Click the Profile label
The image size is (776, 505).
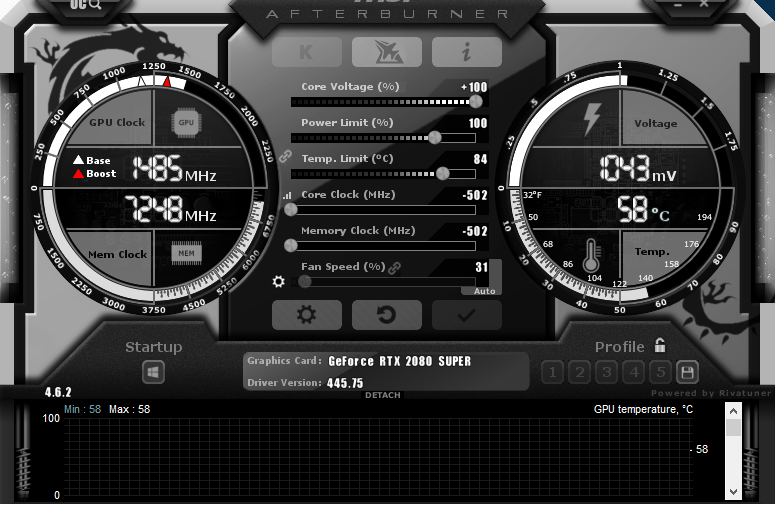[x=620, y=347]
